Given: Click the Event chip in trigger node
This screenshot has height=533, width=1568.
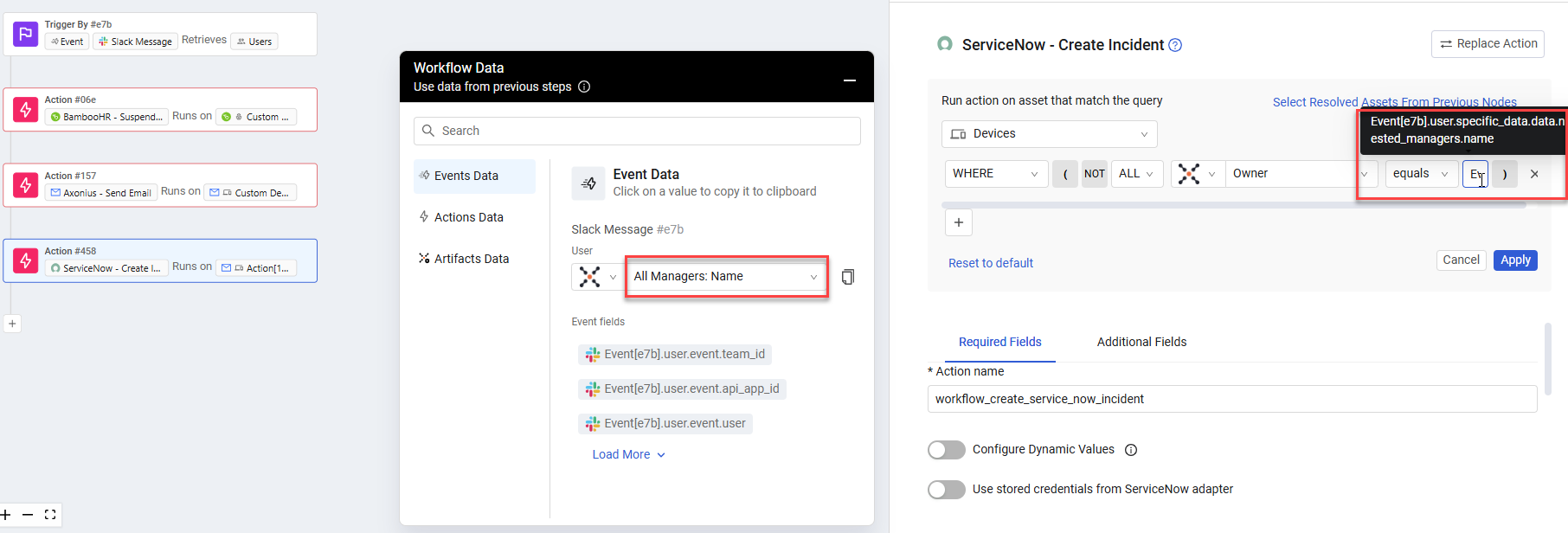Looking at the screenshot, I should [x=67, y=42].
